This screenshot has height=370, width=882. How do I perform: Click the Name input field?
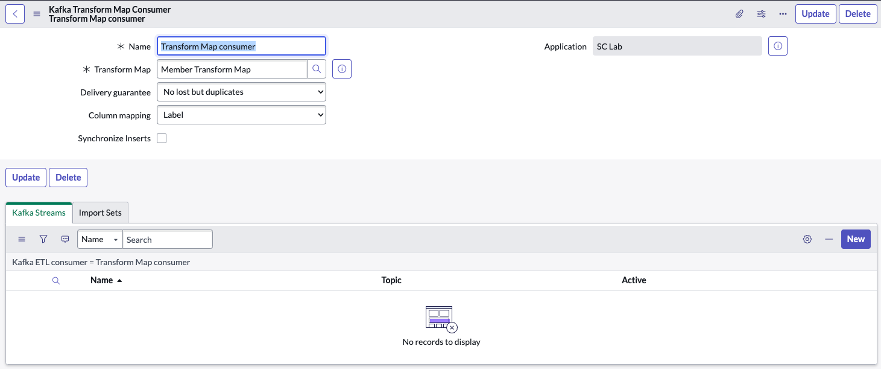tap(241, 47)
